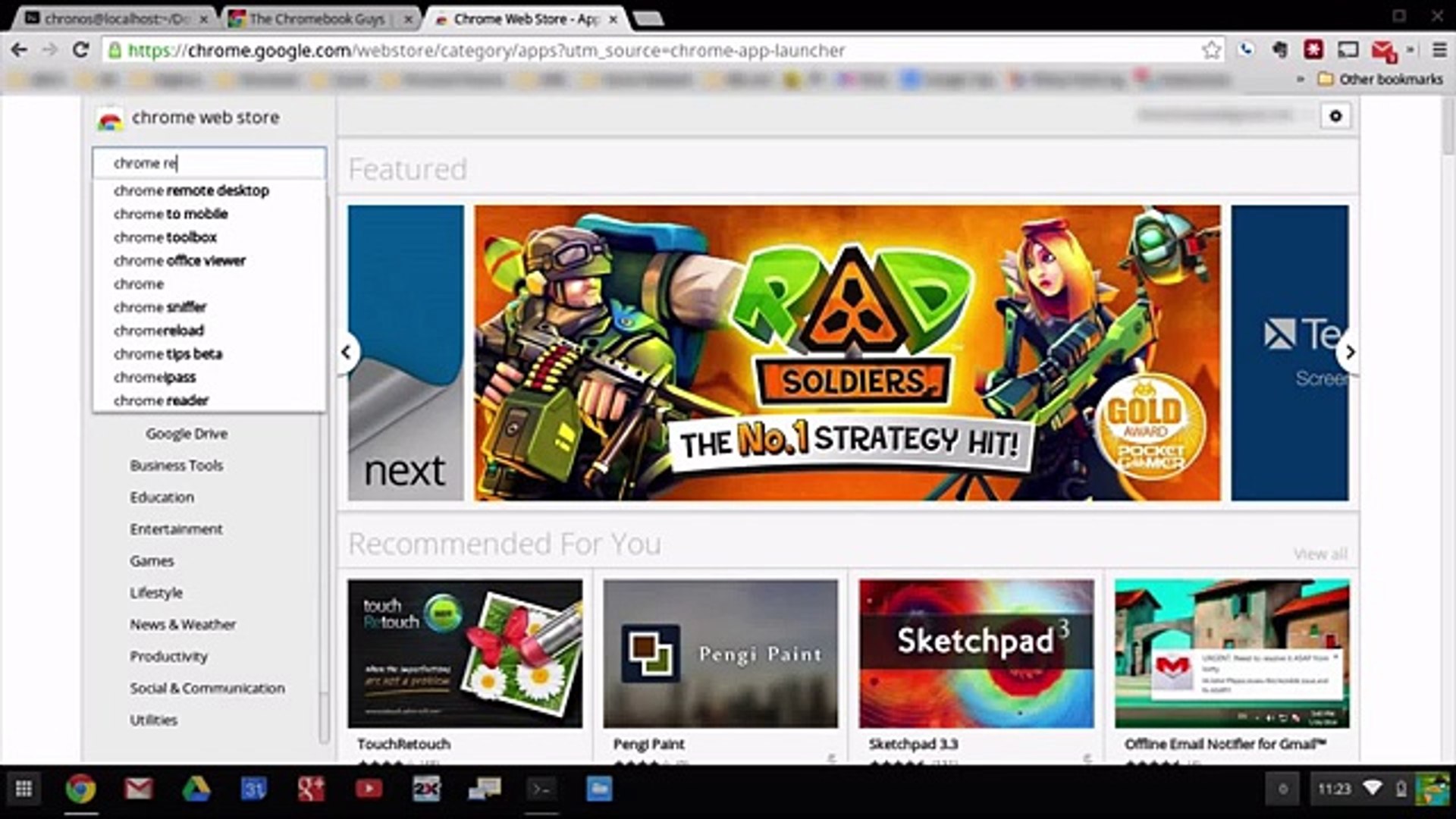Open the YouTube taskbar icon
Screen dimensions: 1456x819
coord(368,790)
